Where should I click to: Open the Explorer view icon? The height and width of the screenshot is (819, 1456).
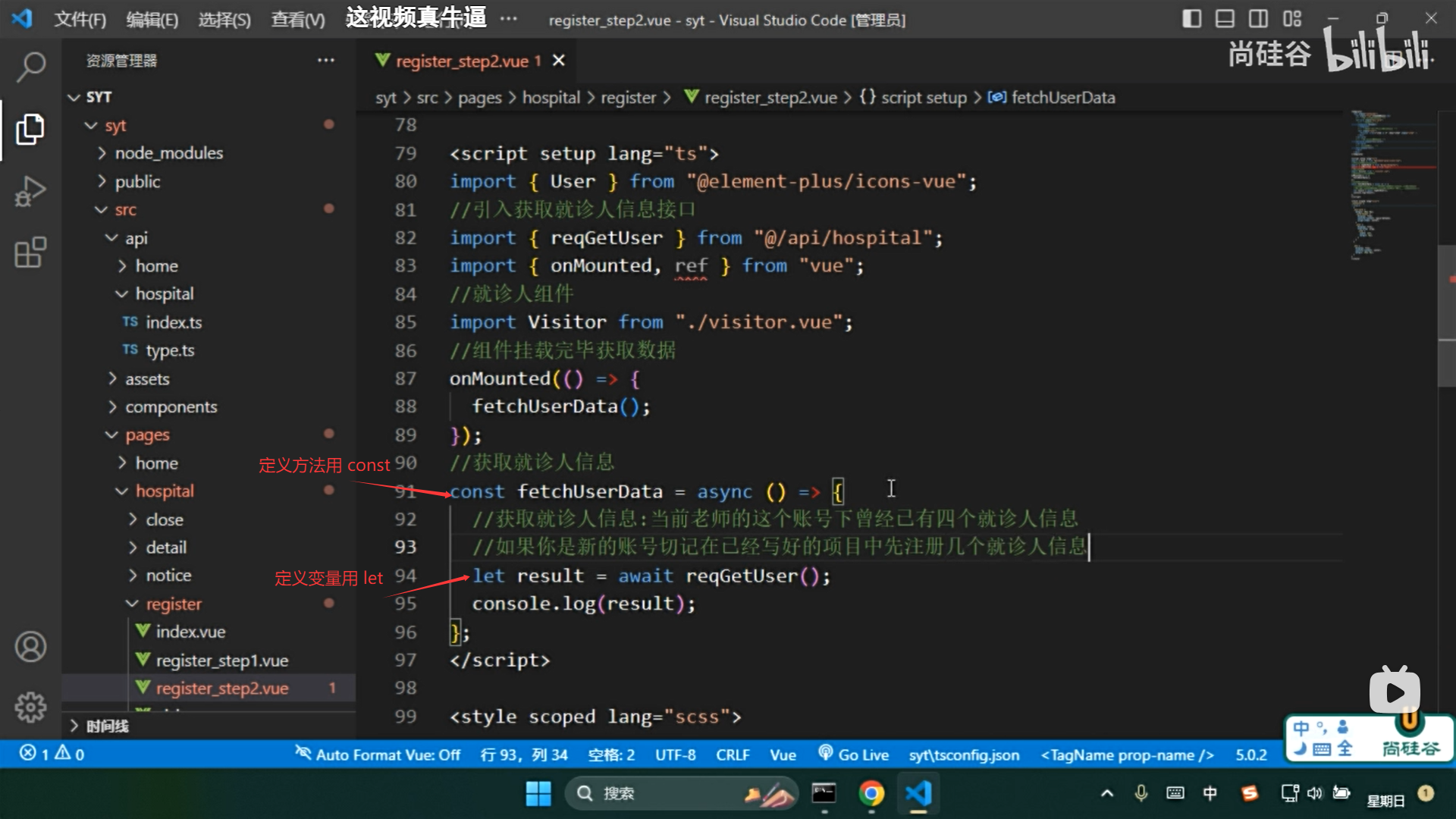tap(30, 129)
